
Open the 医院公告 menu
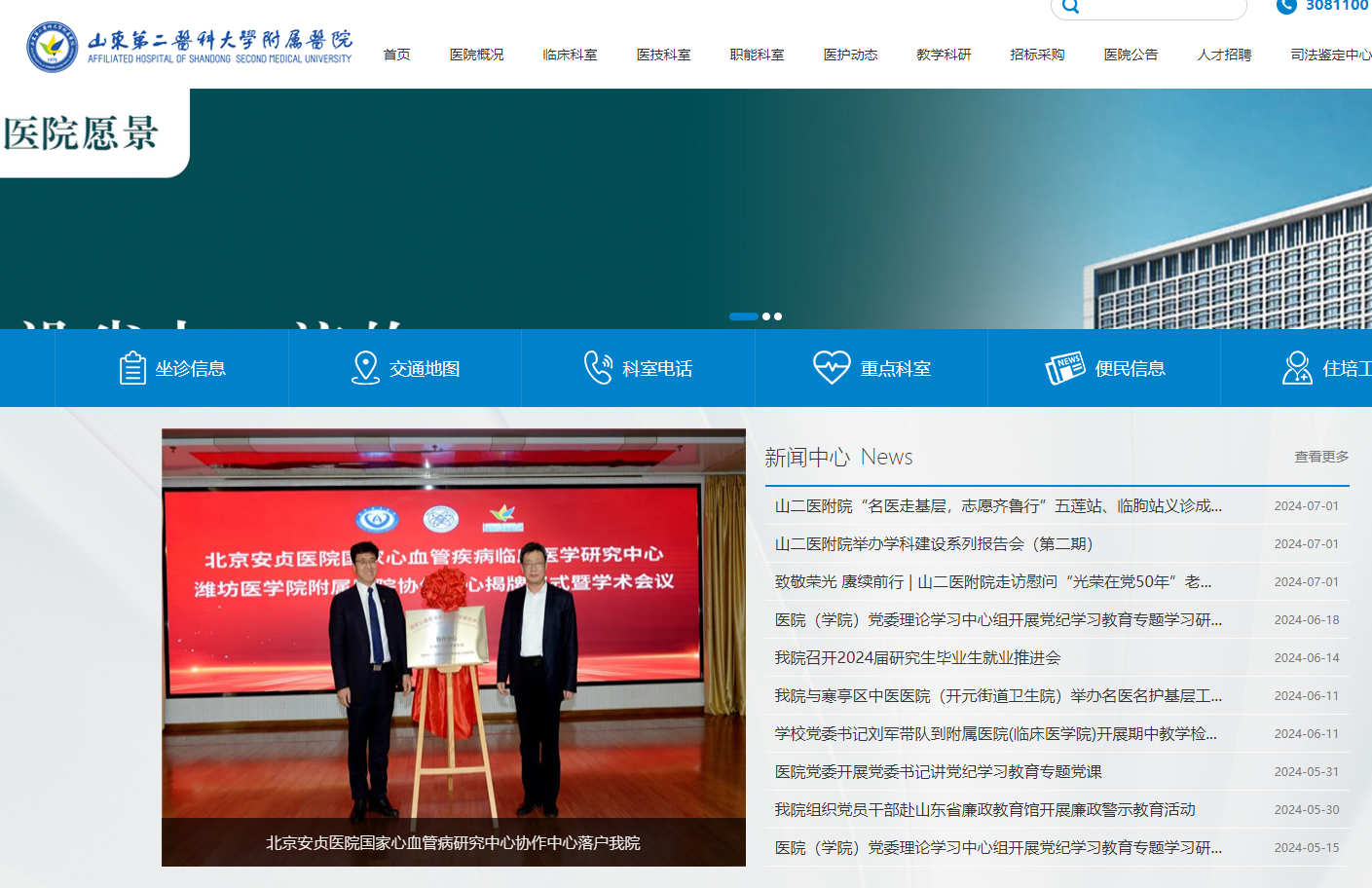[x=1131, y=55]
